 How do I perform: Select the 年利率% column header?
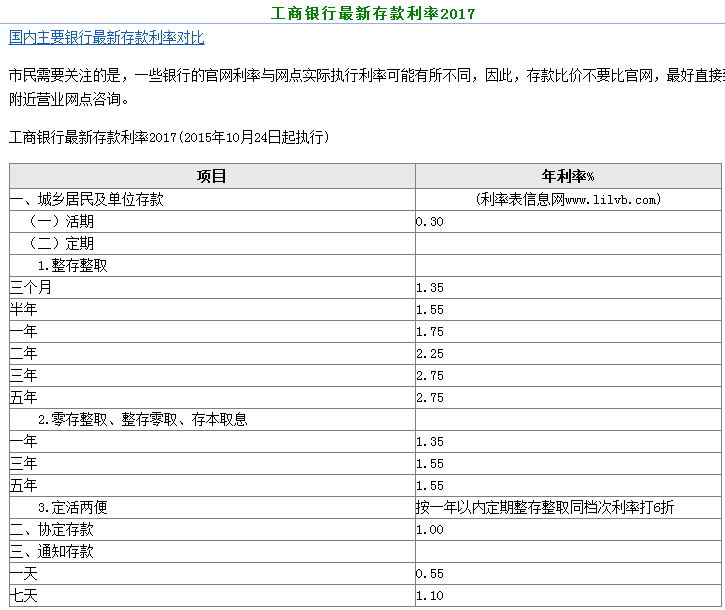pos(568,176)
